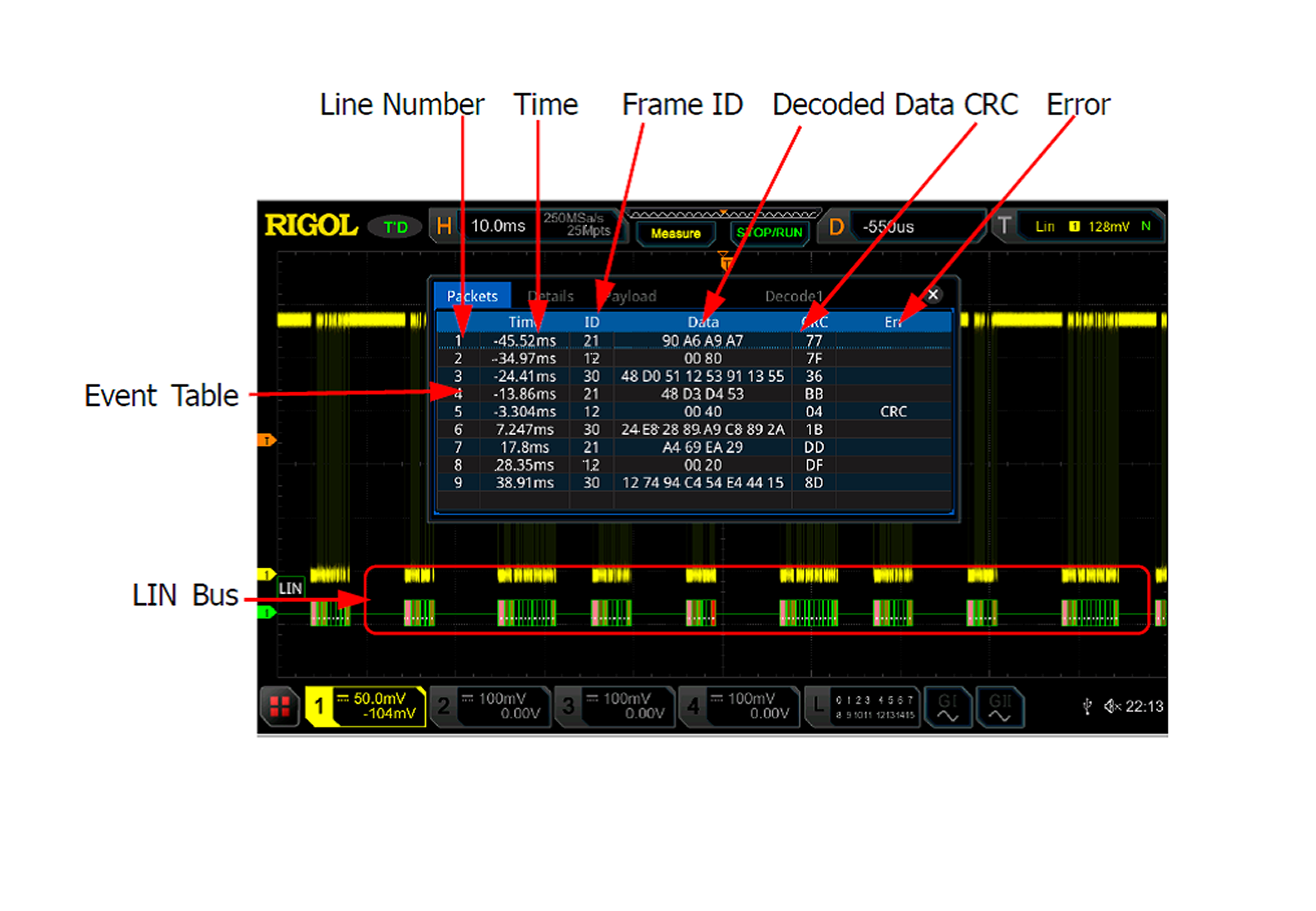This screenshot has height=911, width=1316.
Task: Open the logic analyzer L digital channels icon
Action: pos(818,707)
